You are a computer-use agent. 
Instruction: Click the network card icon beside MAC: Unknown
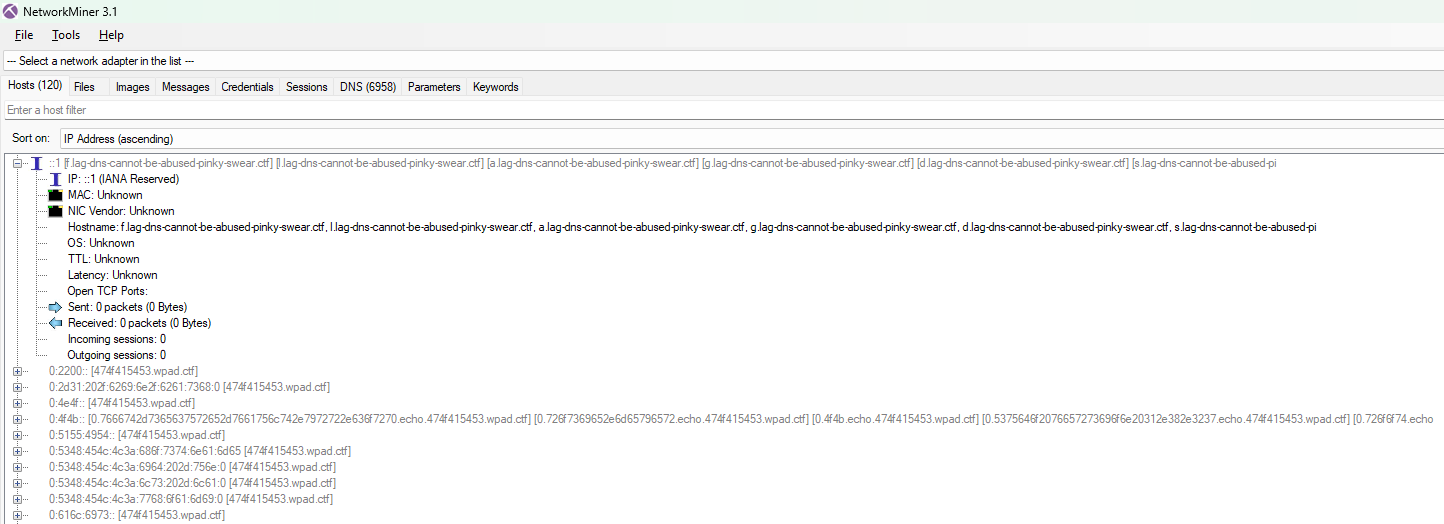56,195
